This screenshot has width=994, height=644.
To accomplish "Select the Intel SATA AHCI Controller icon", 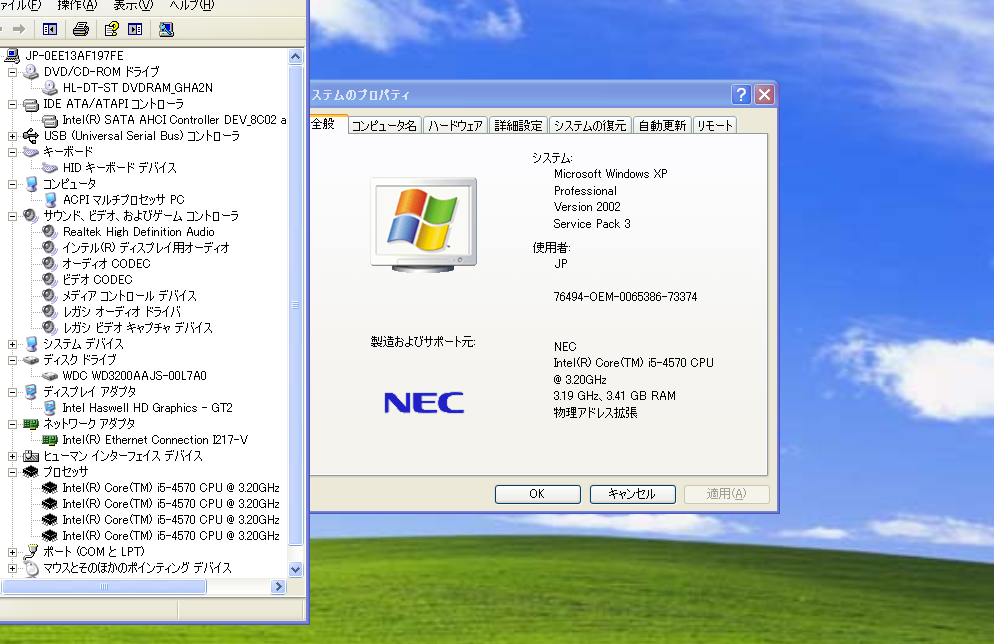I will pyautogui.click(x=50, y=120).
